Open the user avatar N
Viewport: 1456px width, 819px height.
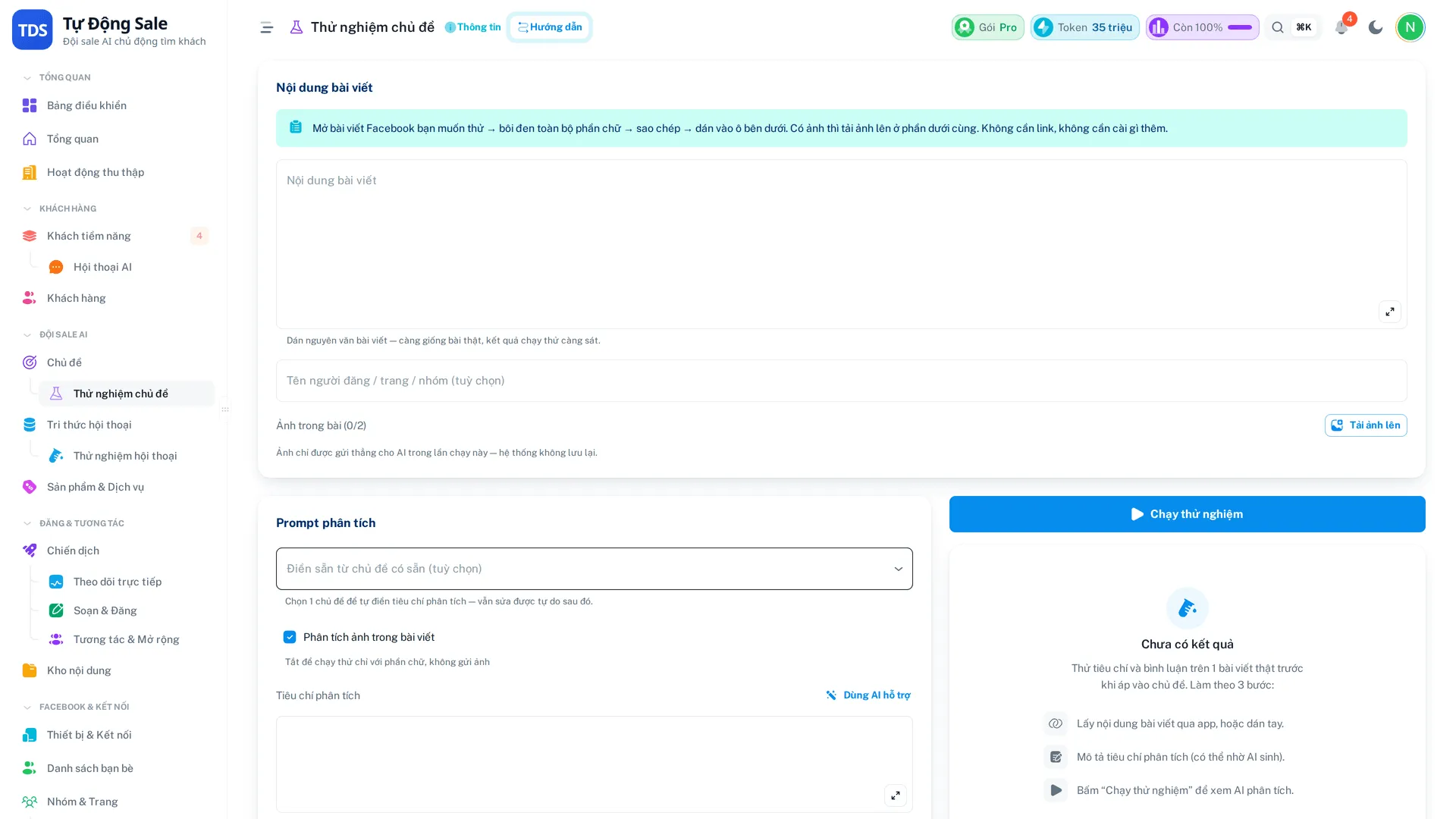coord(1410,27)
